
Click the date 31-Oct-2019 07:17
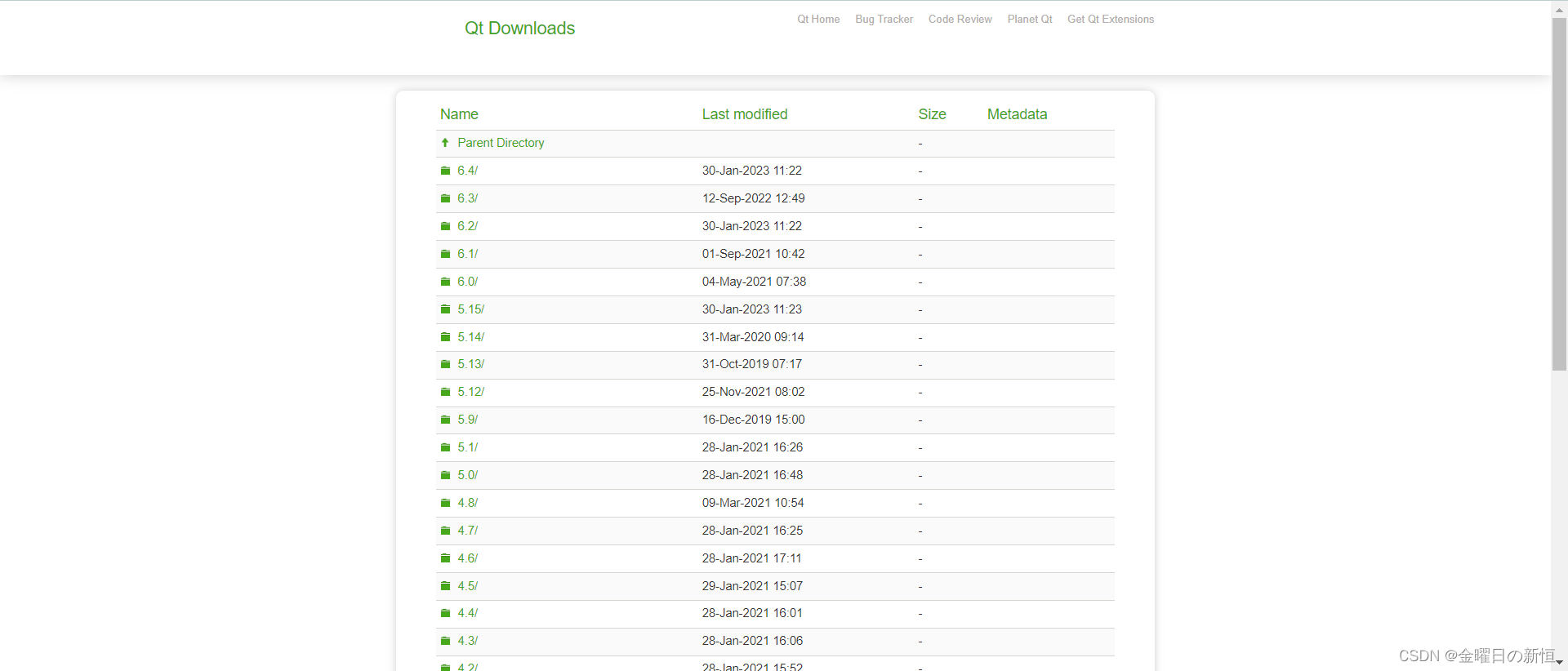(x=752, y=364)
